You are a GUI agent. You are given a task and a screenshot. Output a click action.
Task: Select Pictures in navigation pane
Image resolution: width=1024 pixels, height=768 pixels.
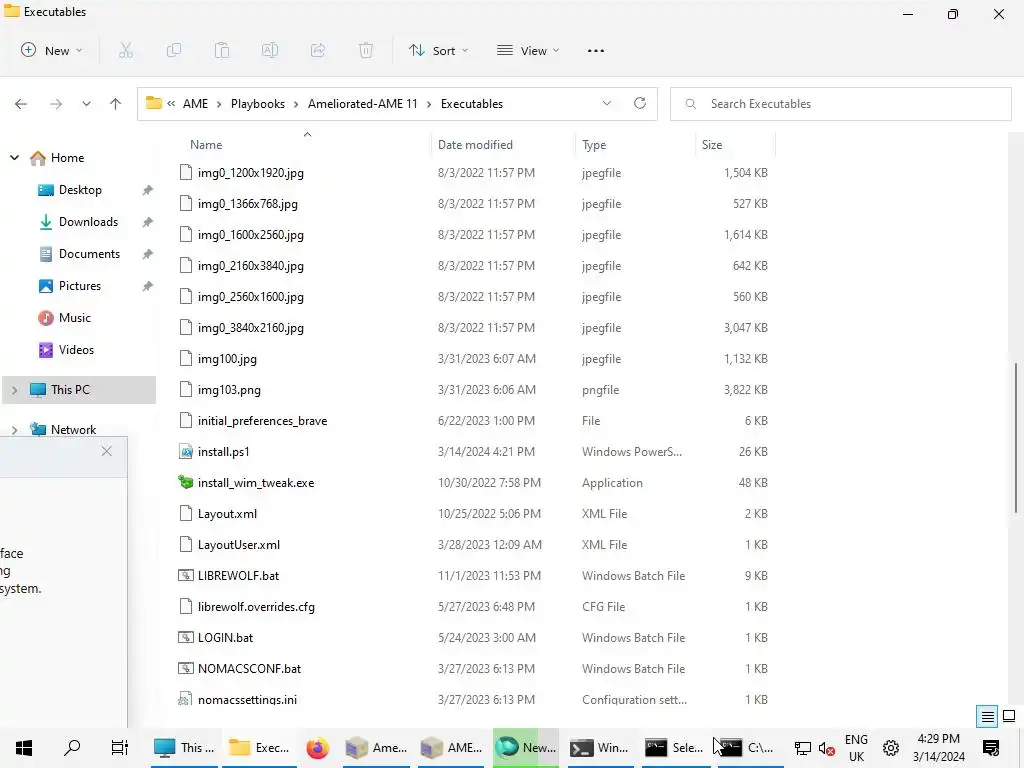[80, 286]
